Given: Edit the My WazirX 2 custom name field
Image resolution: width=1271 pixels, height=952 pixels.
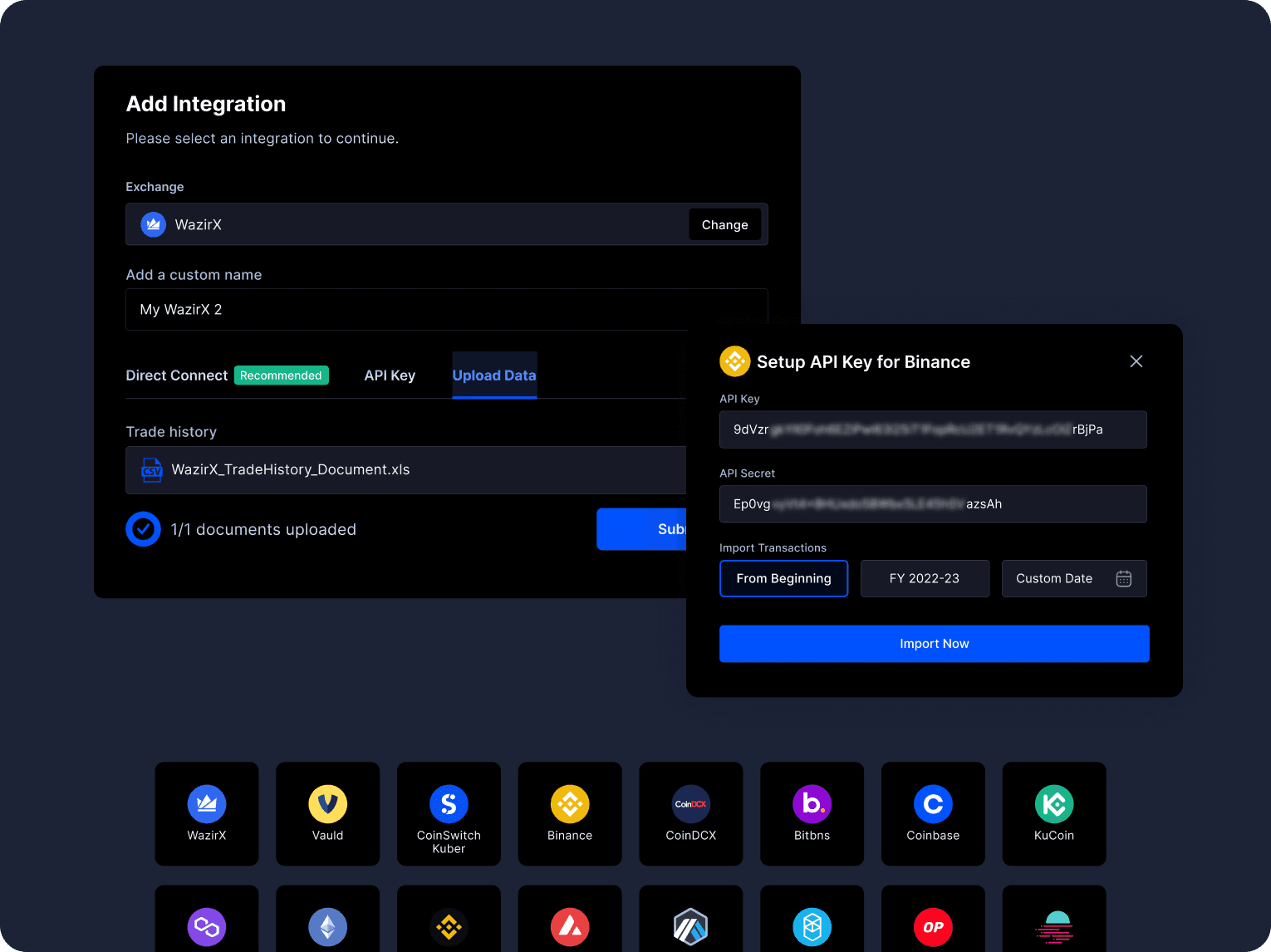Looking at the screenshot, I should (447, 309).
